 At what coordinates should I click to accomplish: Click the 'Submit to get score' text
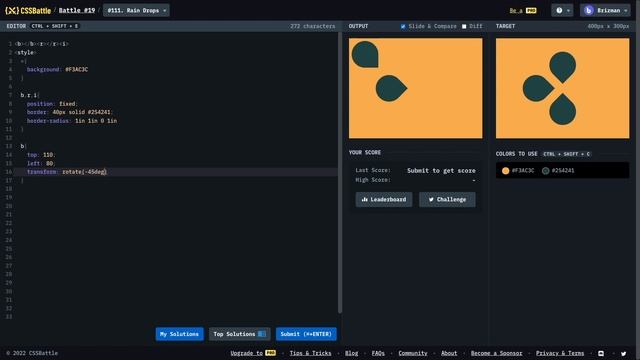click(x=441, y=171)
